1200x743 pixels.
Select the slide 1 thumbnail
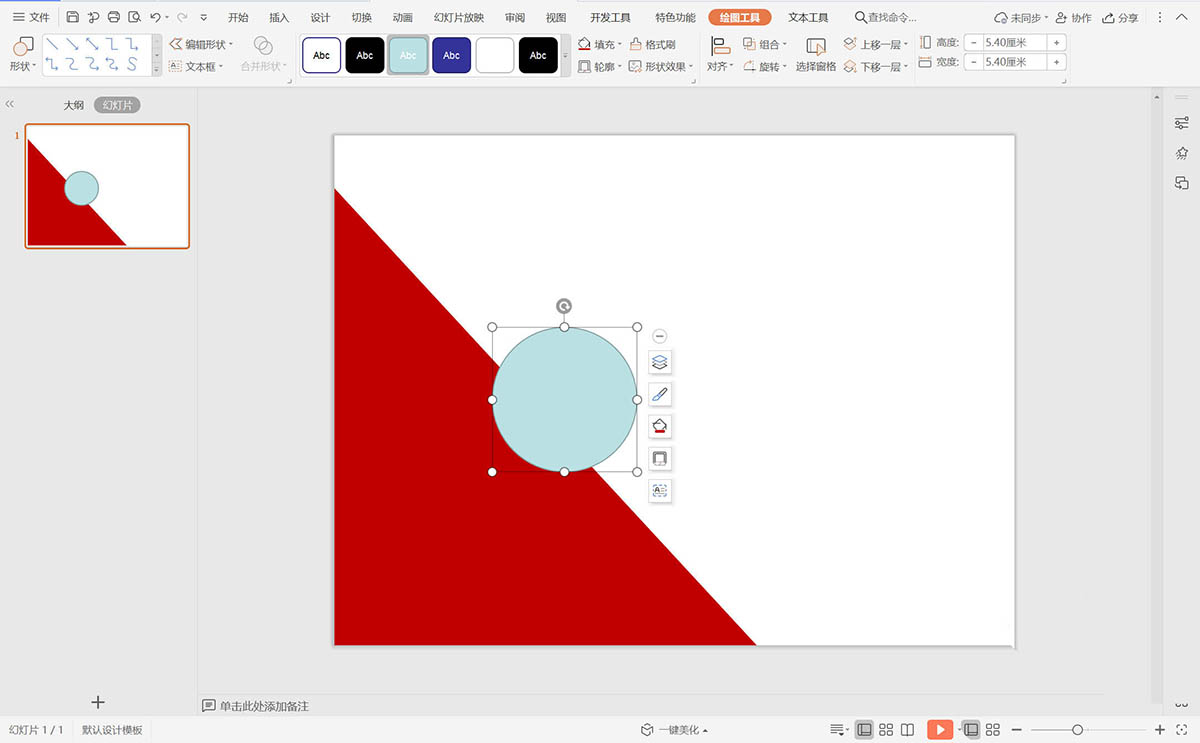[107, 186]
